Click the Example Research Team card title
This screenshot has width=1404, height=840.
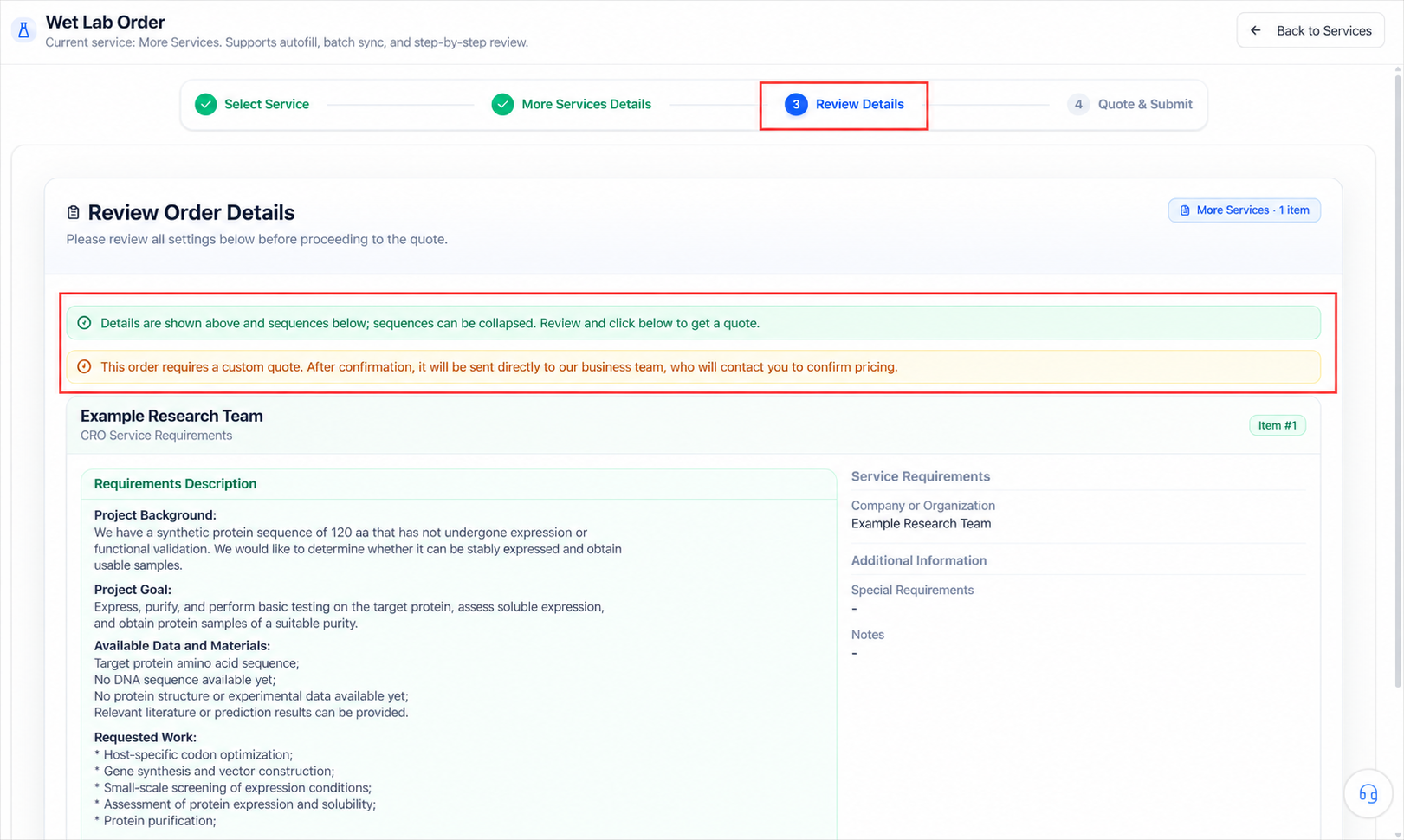coord(171,416)
